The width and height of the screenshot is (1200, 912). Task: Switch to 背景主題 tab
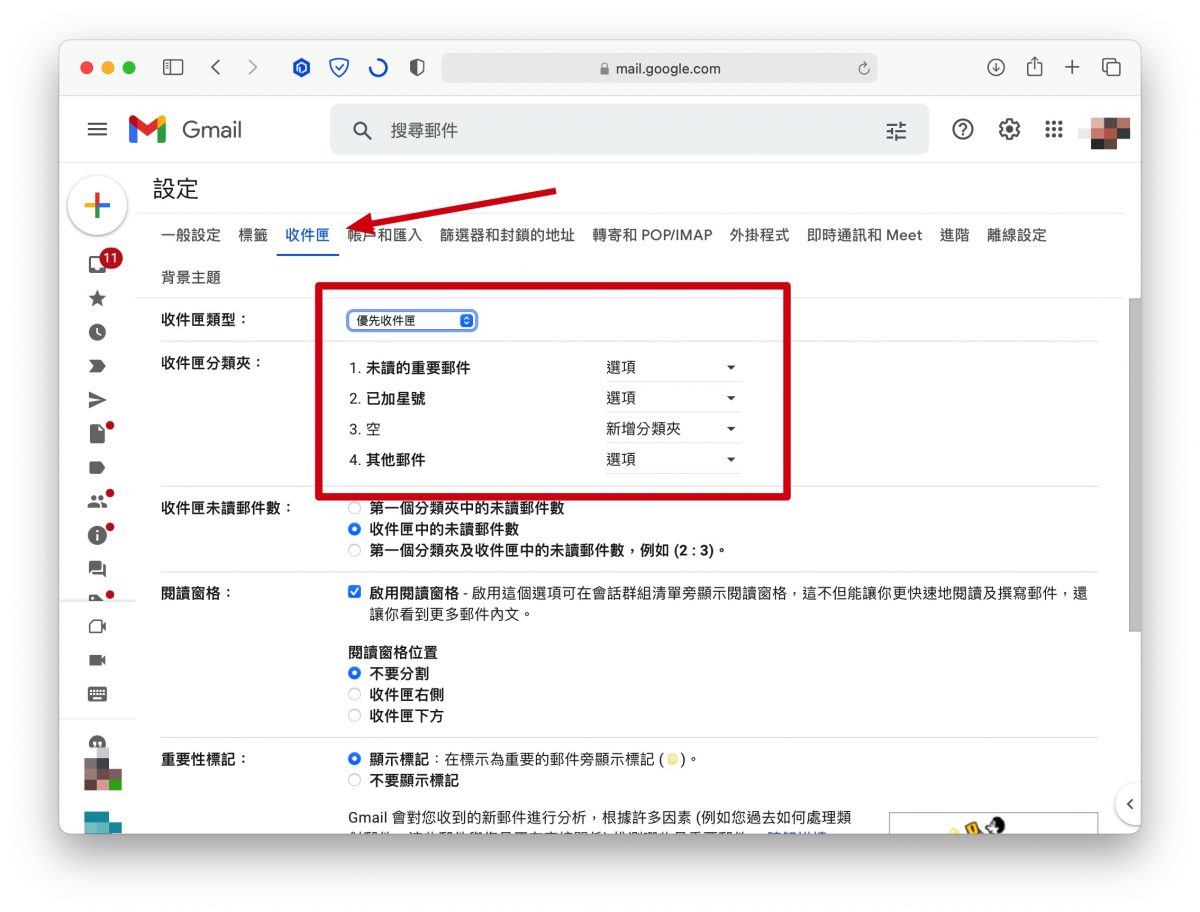[191, 277]
